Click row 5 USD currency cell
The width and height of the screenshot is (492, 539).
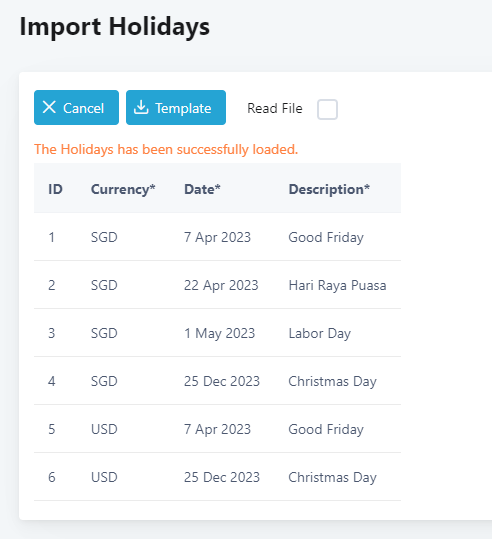click(x=104, y=429)
